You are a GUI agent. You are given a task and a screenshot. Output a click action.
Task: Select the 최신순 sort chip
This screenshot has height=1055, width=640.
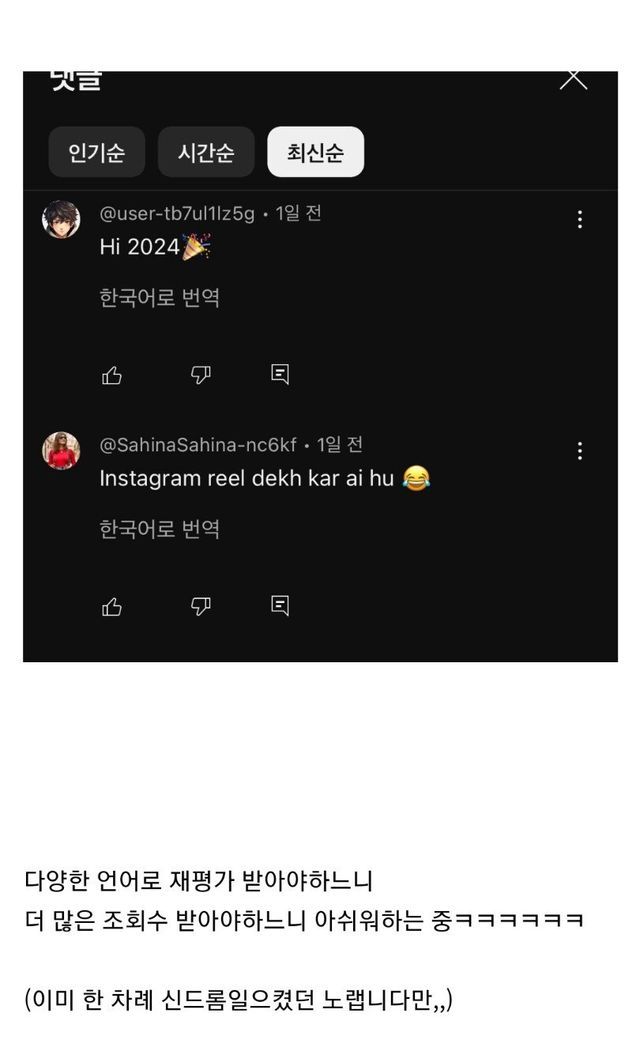coord(315,153)
